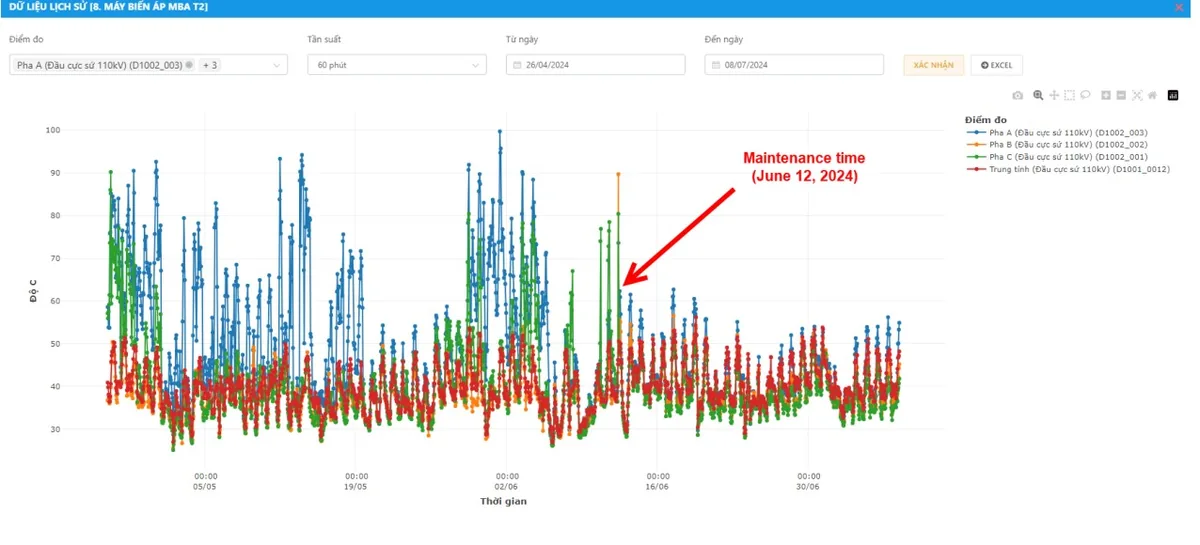The image size is (1200, 545).
Task: Export data with the EXCEL button
Action: tap(996, 65)
